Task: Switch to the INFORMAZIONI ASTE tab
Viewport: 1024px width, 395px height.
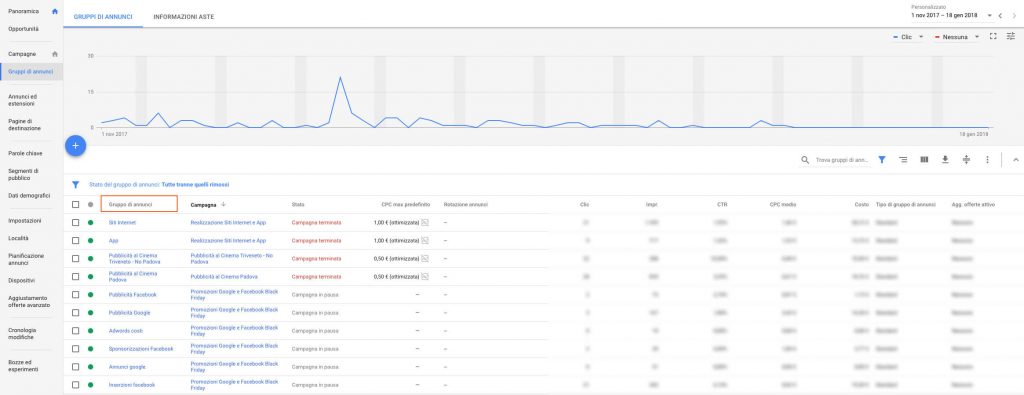Action: [x=184, y=16]
